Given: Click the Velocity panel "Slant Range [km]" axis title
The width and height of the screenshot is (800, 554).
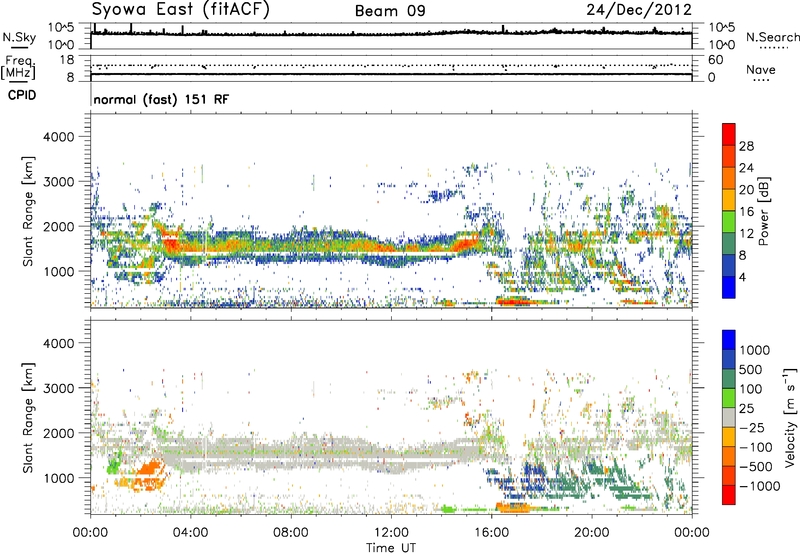Looking at the screenshot, I should coord(28,417).
